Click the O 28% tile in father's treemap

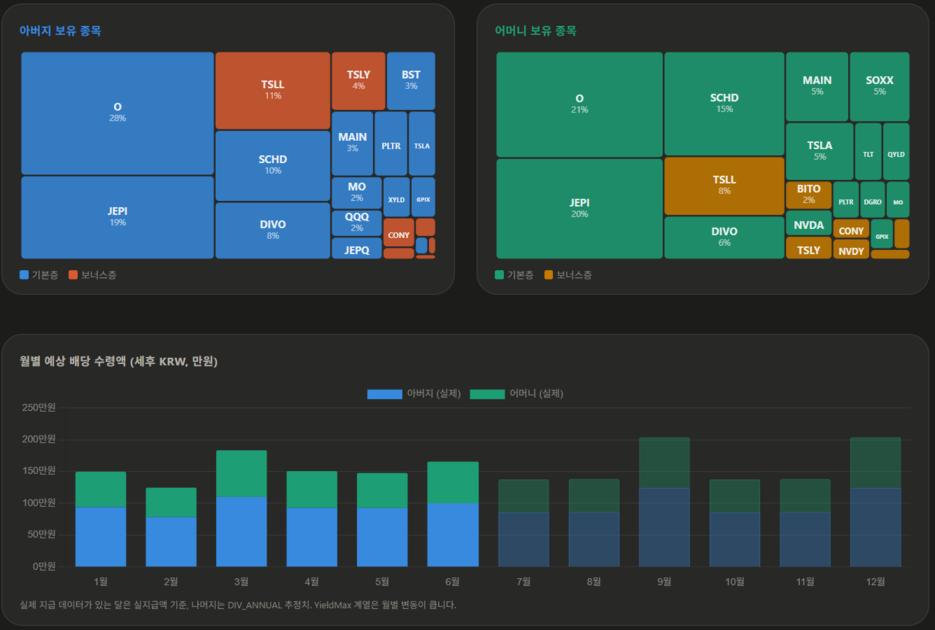click(117, 113)
